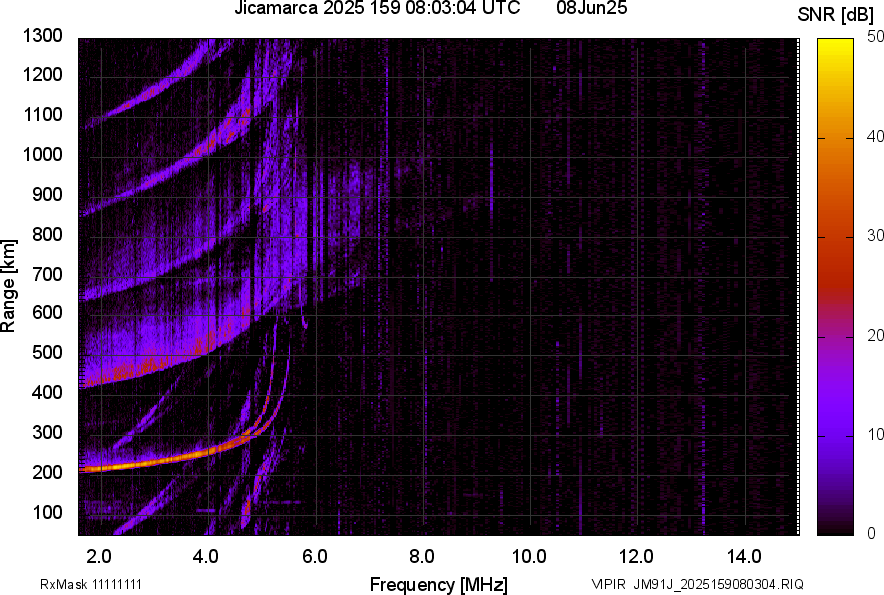Click the range tick label '900'
The height and width of the screenshot is (595, 884).
coord(47,194)
